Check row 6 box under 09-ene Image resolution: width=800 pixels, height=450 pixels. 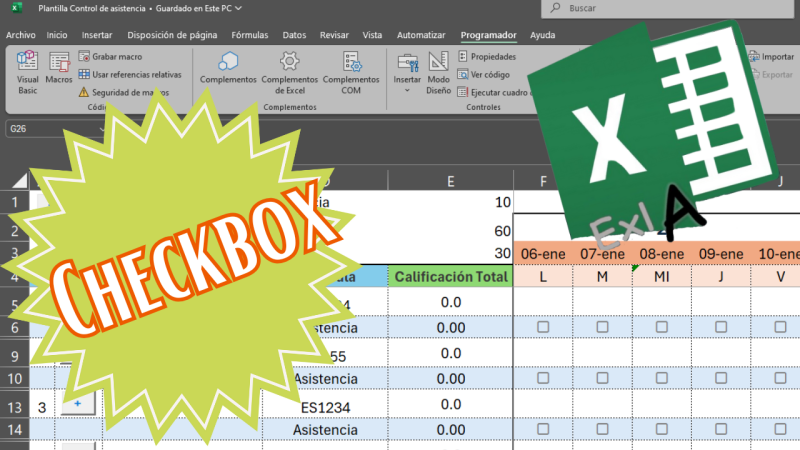tap(720, 327)
